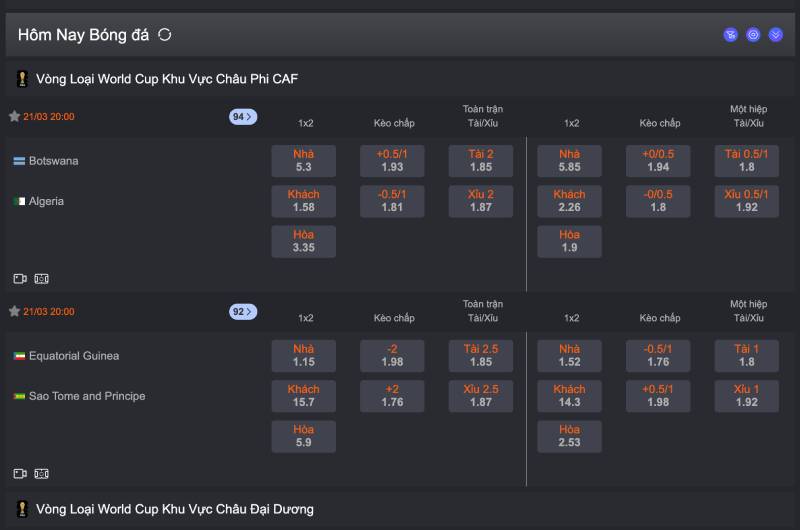Open pitch tracker icon for Equatorial Guinea match

tap(41, 474)
